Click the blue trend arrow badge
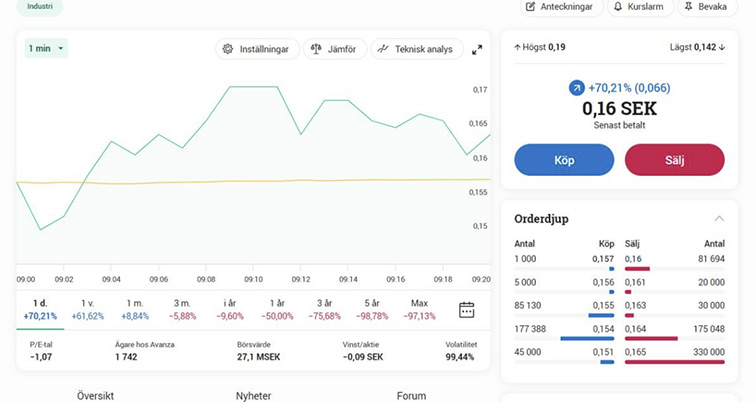756x402 pixels. pos(576,88)
